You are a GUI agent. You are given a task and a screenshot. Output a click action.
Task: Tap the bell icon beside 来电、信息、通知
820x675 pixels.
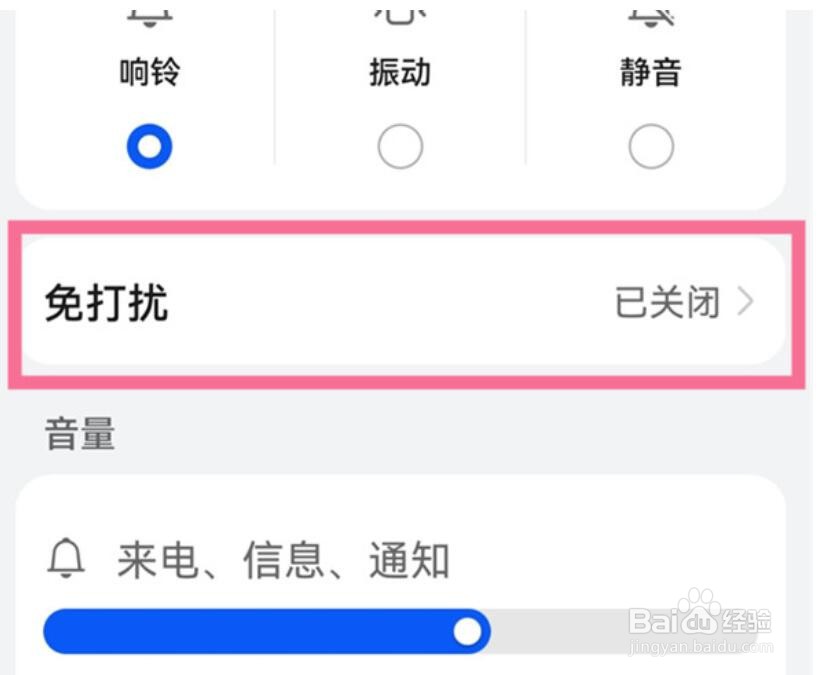(66, 560)
